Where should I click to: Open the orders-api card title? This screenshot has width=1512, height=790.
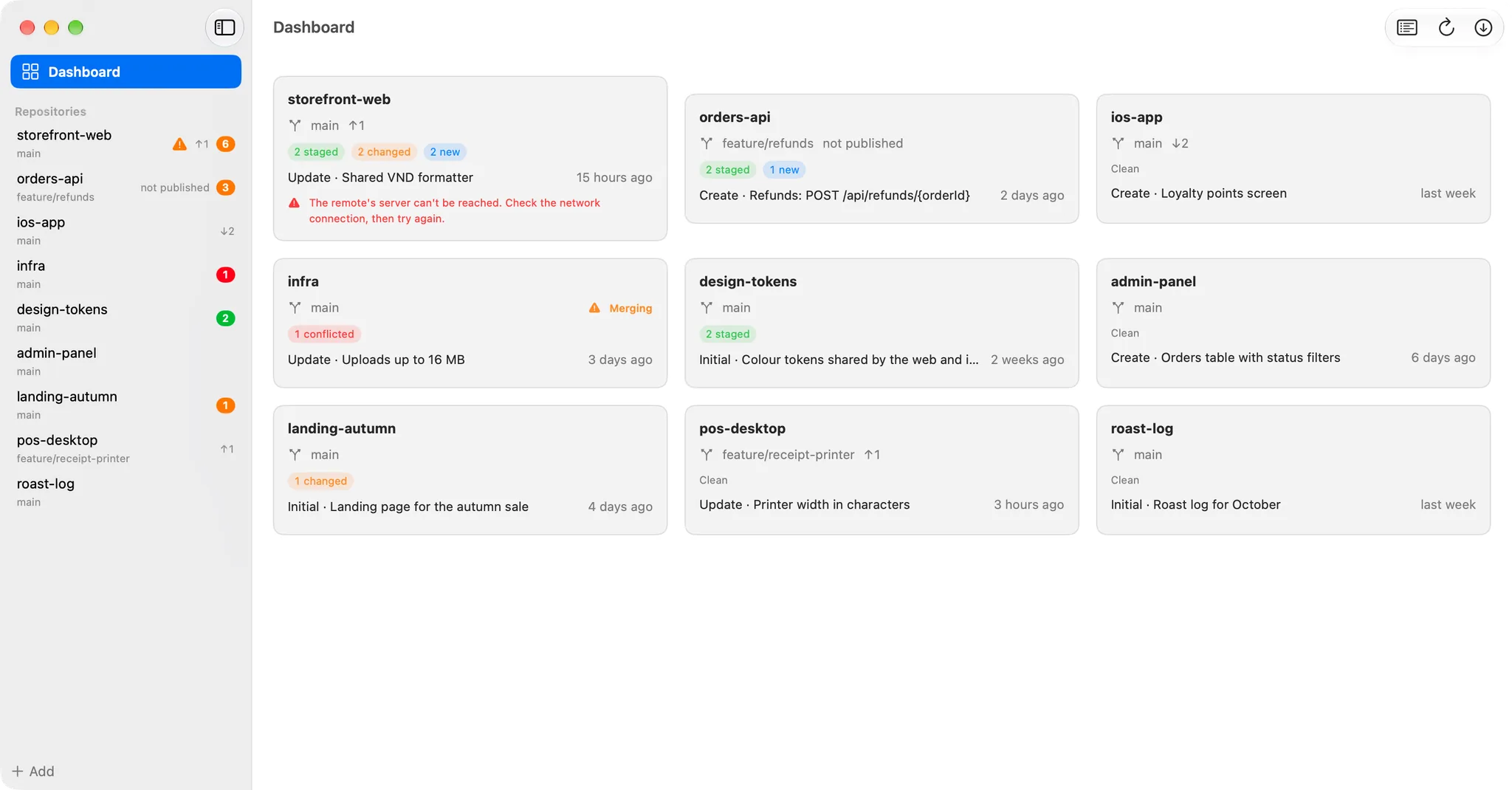pyautogui.click(x=735, y=117)
